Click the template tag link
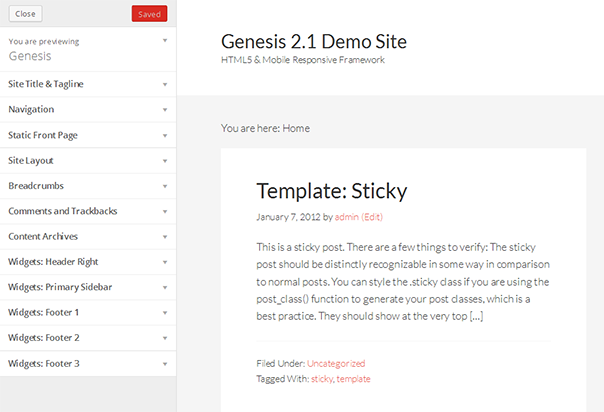This screenshot has height=412, width=604. [353, 379]
